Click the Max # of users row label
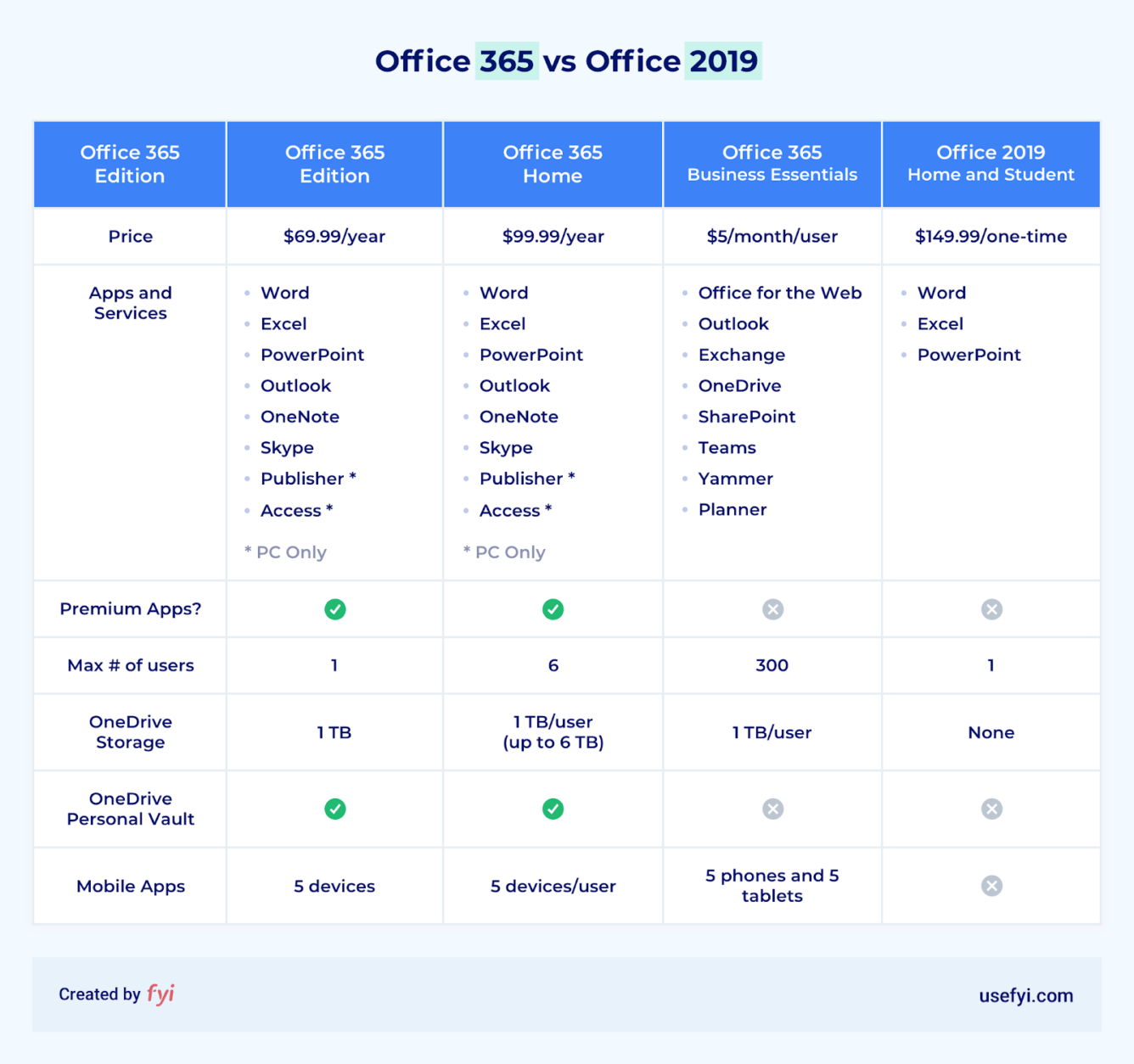This screenshot has width=1134, height=1064. tap(130, 665)
